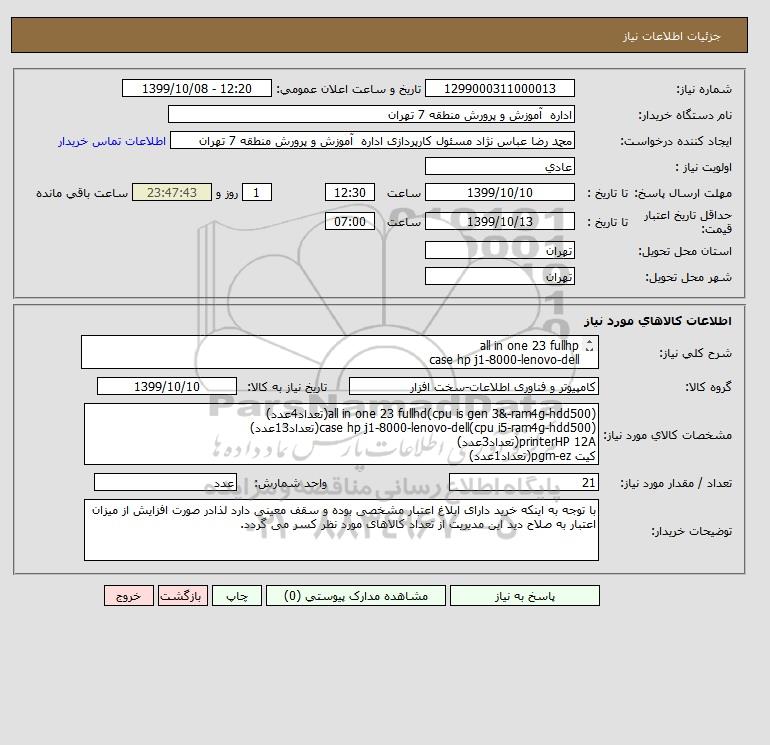The image size is (770, 745).
Task: Click the delivery city field 'تهران'
Action: [x=499, y=276]
